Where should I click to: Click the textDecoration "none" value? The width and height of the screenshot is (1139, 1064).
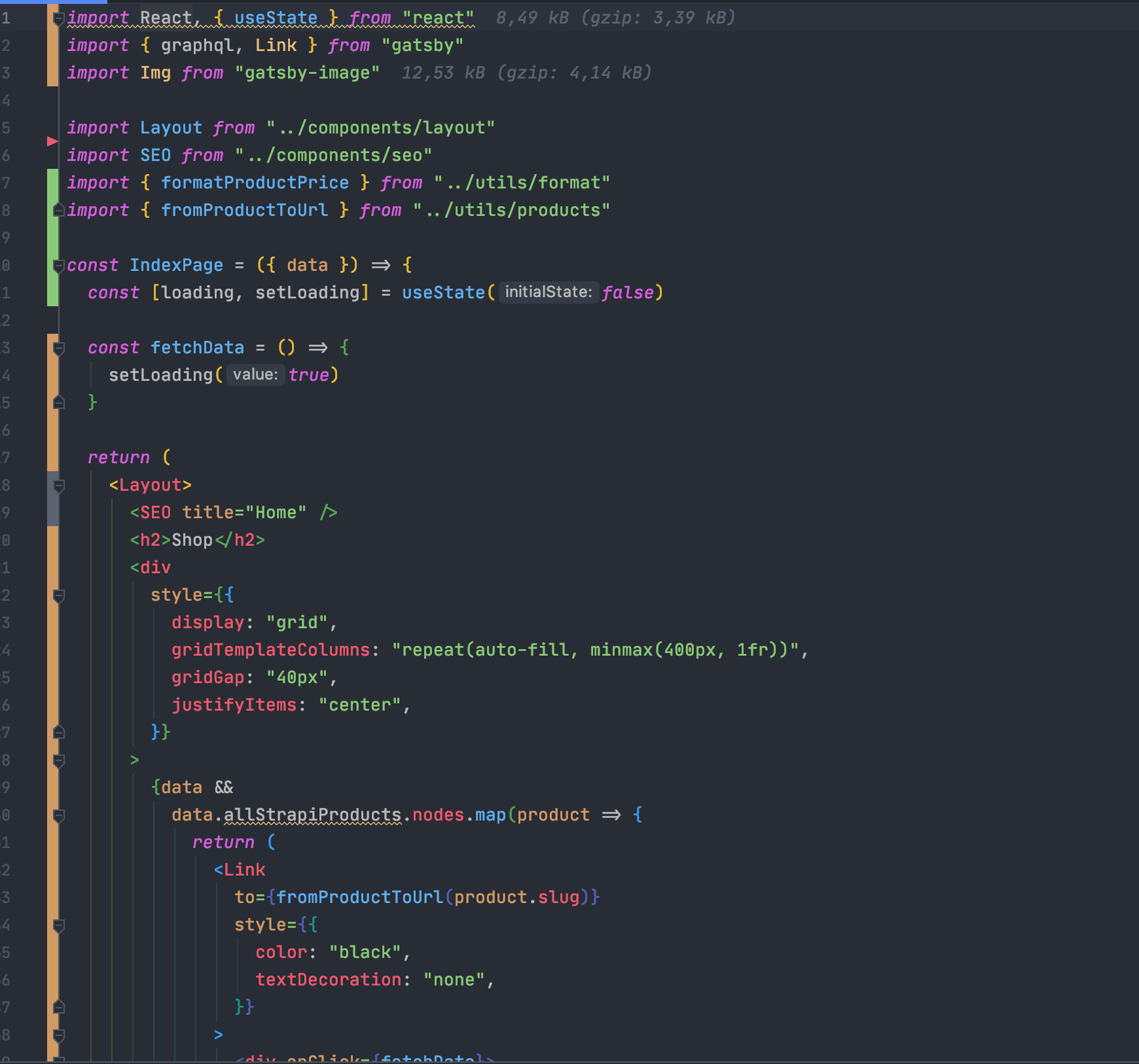click(x=454, y=980)
